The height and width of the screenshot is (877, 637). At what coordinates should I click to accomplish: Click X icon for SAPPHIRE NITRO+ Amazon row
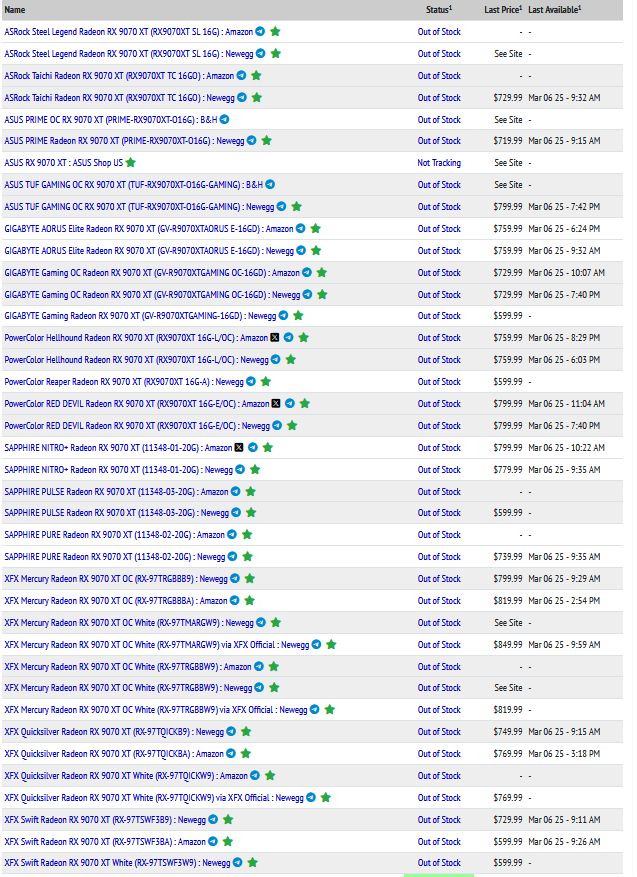click(x=239, y=447)
